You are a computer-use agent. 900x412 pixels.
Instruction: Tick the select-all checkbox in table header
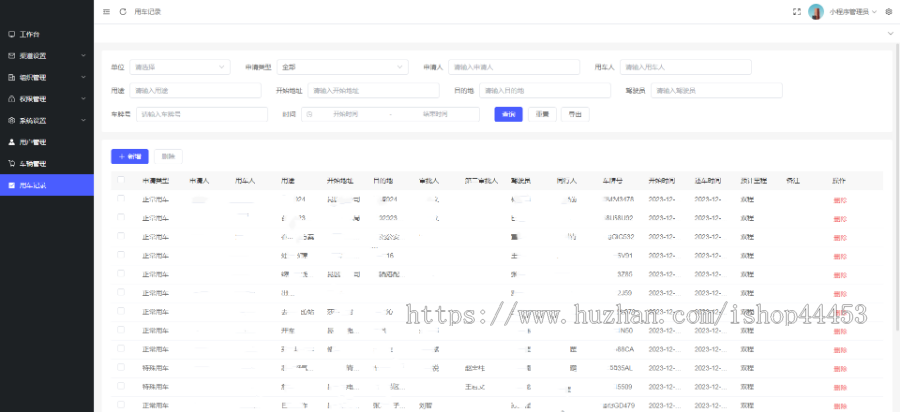point(121,180)
